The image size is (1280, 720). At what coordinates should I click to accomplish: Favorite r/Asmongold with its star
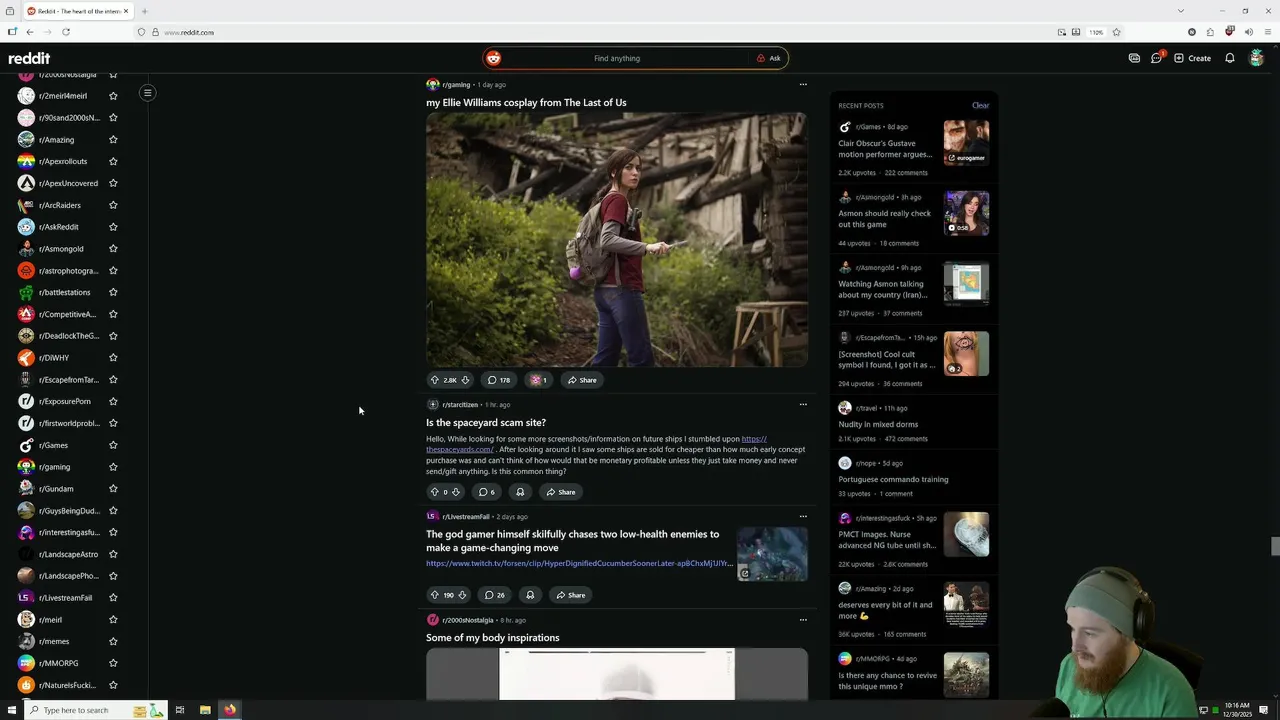(113, 249)
